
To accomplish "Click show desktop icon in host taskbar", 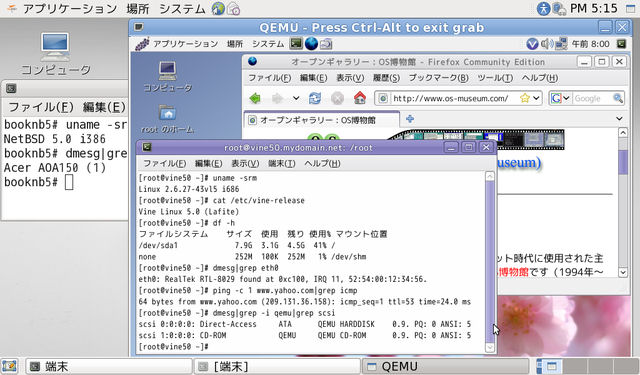I will point(9,366).
